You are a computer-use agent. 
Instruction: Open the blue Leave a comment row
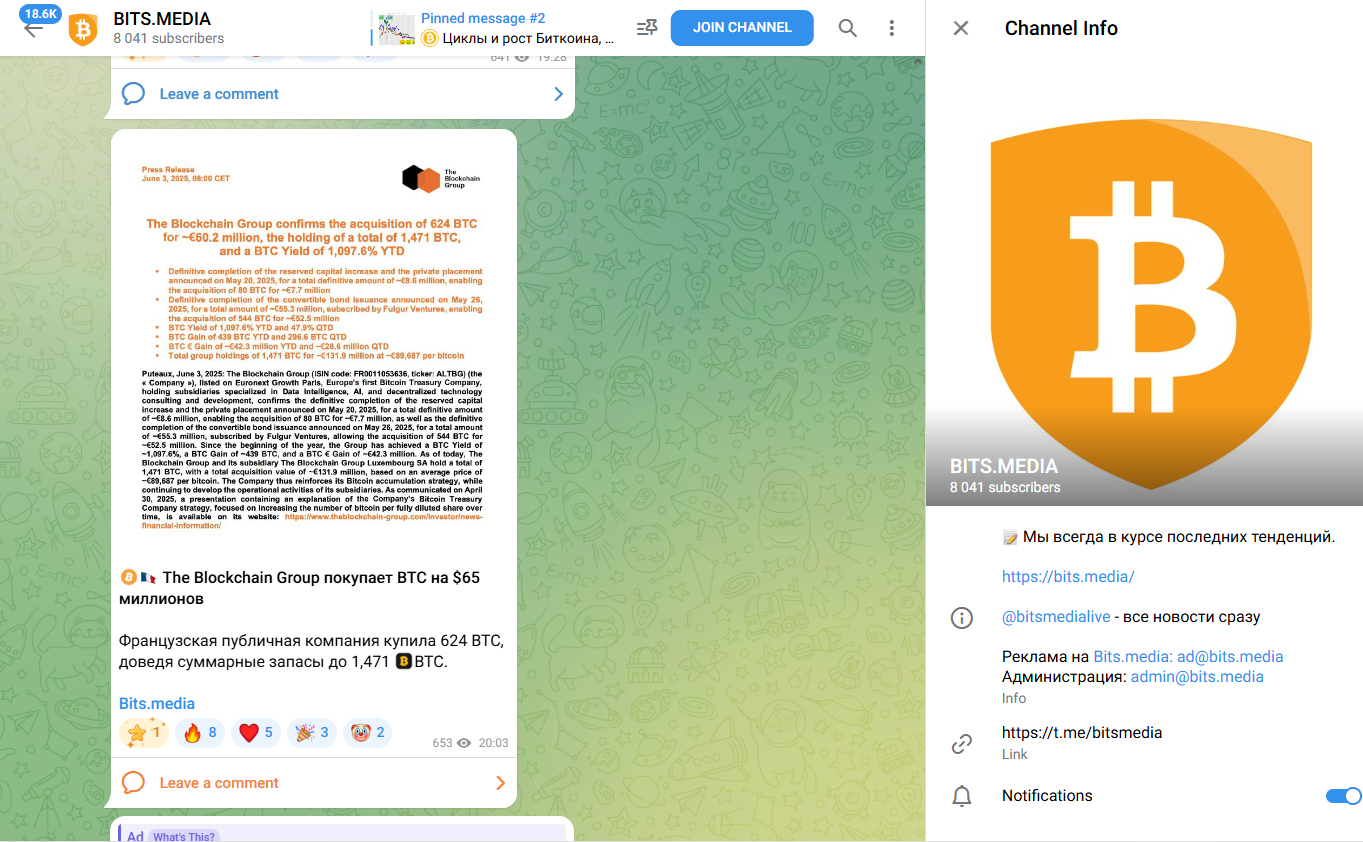tap(343, 94)
